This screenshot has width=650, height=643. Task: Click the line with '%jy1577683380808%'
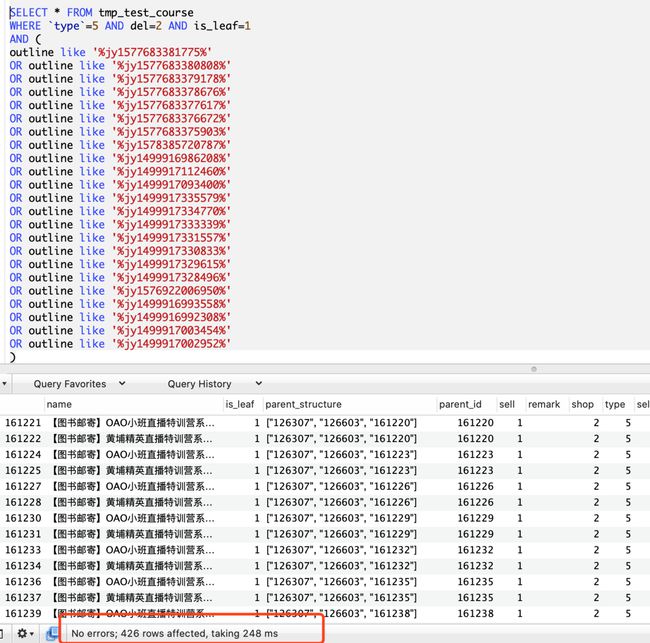click(x=120, y=66)
